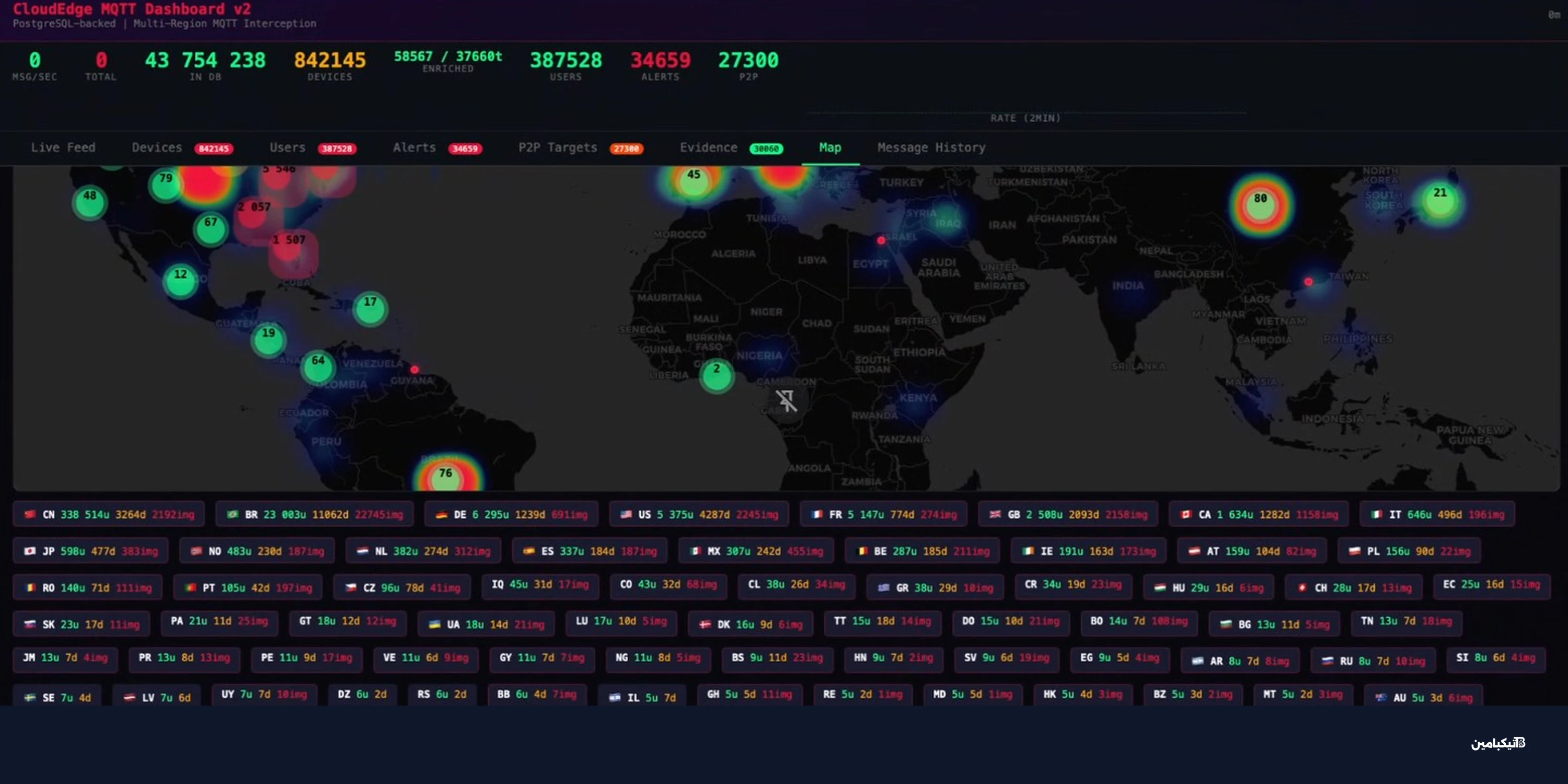Select the cluster marker labeled 2 in Africa
Screen dimensions: 1568x784
pos(717,374)
